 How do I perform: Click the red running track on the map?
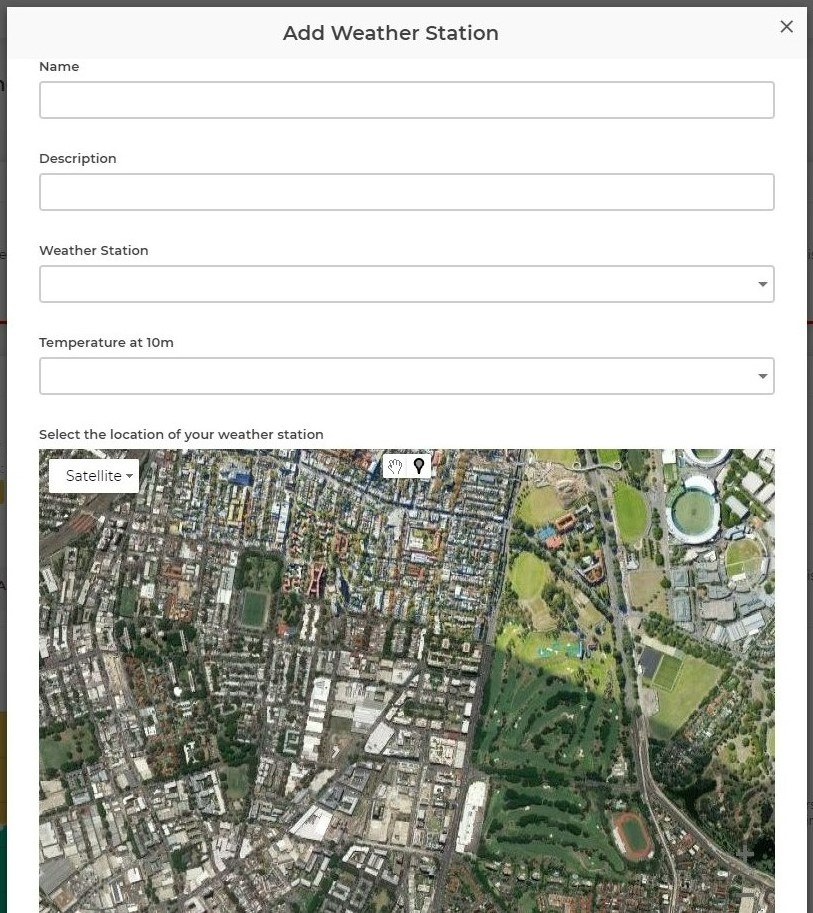632,834
